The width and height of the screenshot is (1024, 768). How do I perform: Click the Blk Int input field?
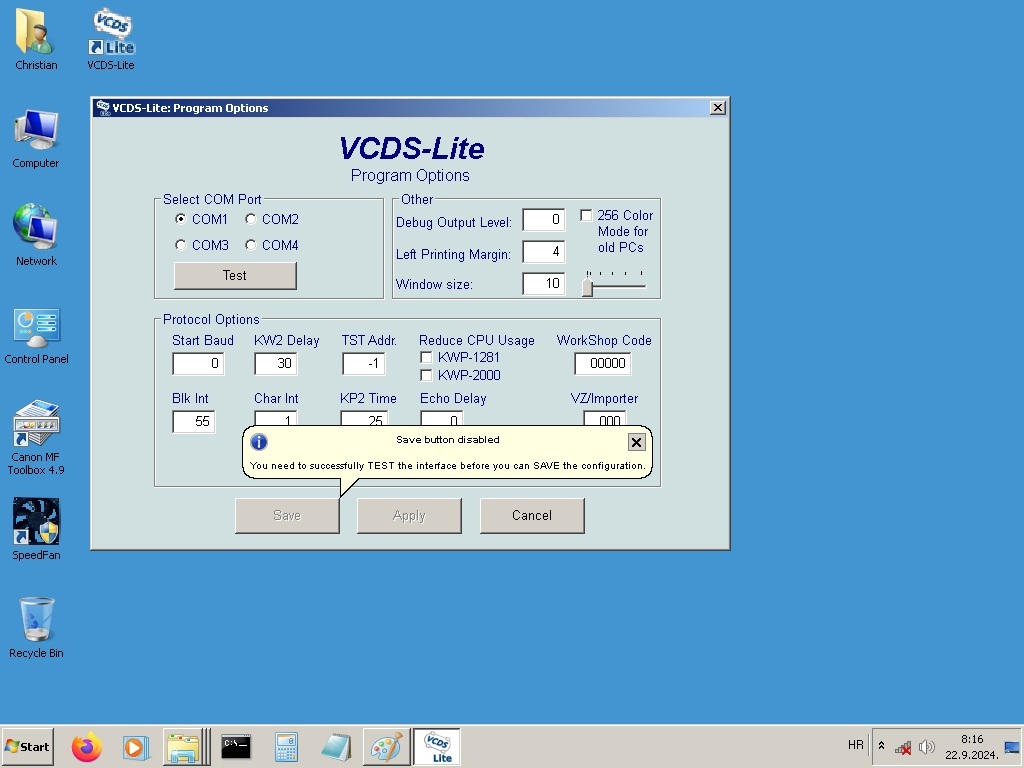(x=193, y=422)
